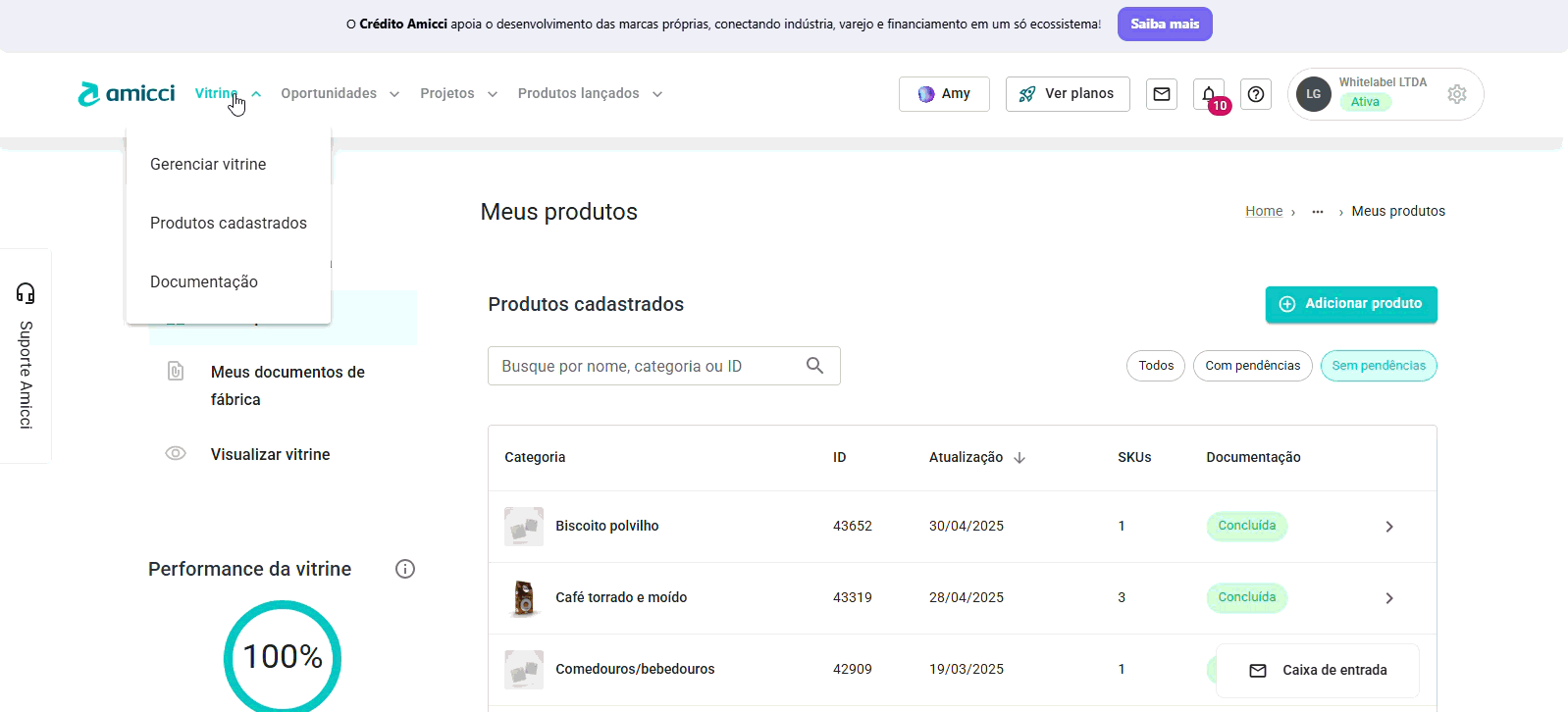Image resolution: width=1568 pixels, height=712 pixels.
Task: Click the Amicci logo
Action: (x=127, y=93)
